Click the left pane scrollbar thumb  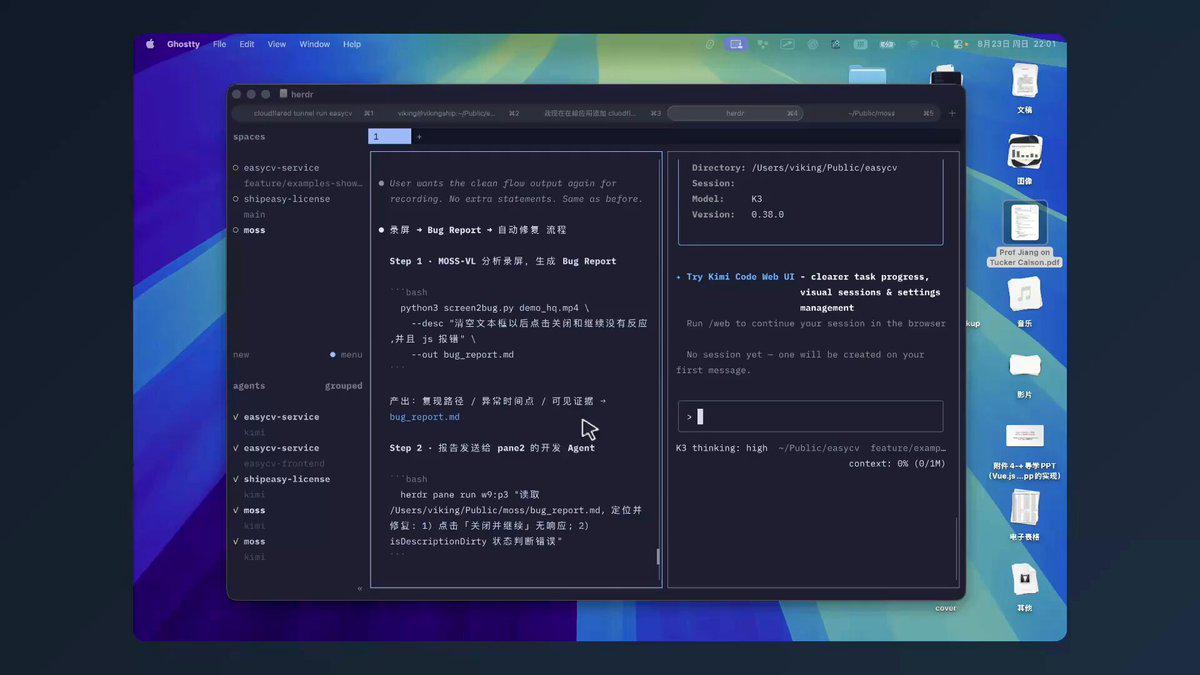[658, 557]
